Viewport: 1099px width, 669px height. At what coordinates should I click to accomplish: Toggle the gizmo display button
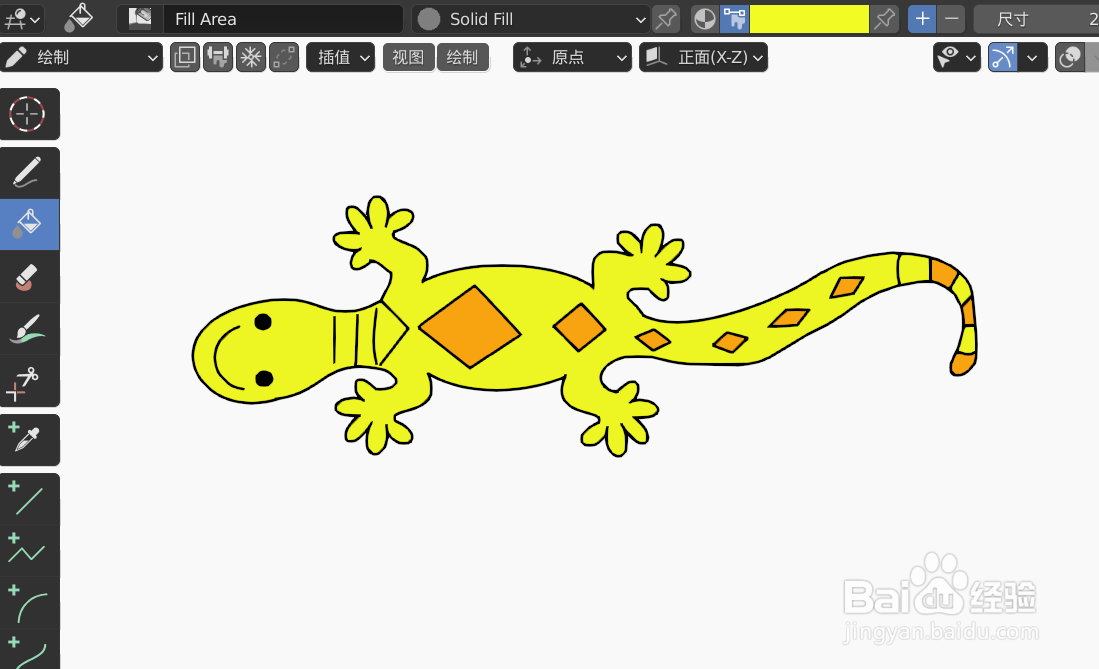tap(1002, 57)
